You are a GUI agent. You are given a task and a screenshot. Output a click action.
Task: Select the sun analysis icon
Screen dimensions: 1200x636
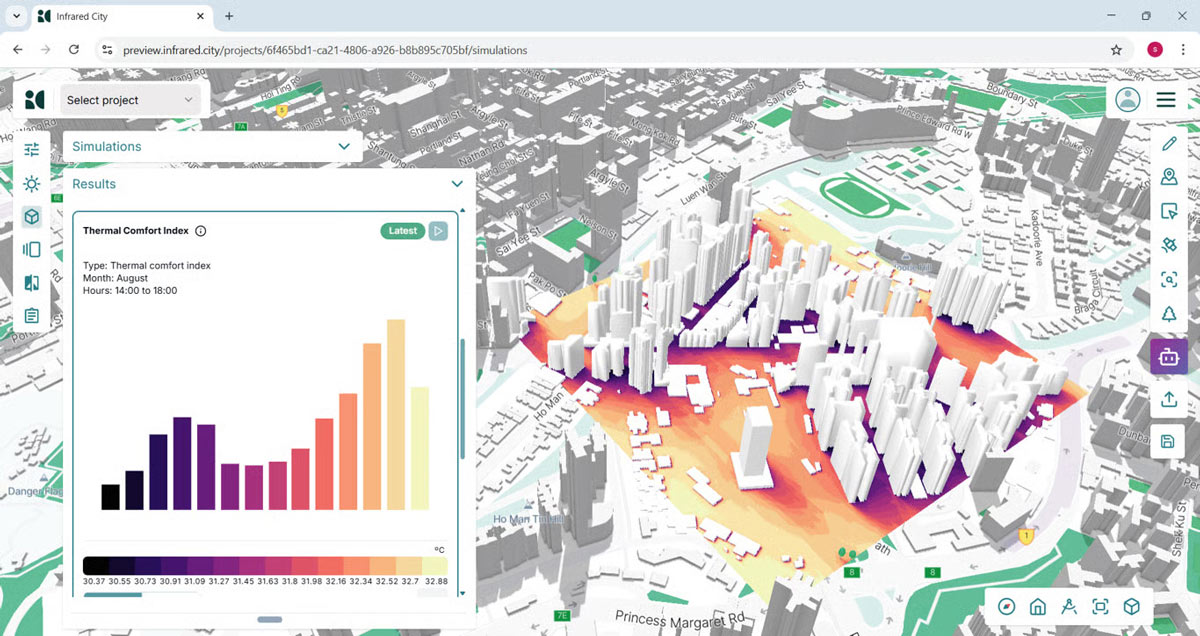pyautogui.click(x=32, y=184)
